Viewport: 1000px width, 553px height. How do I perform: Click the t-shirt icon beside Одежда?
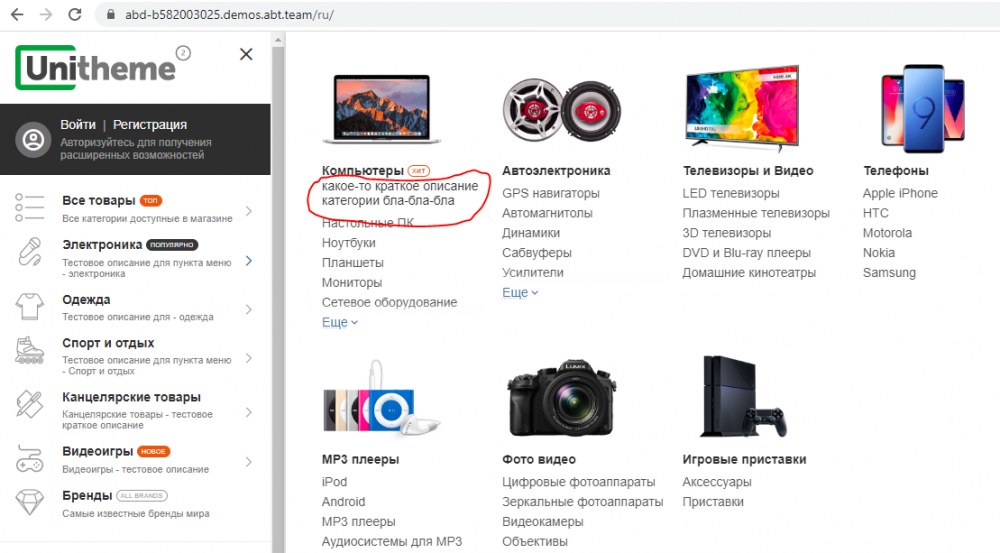(31, 306)
